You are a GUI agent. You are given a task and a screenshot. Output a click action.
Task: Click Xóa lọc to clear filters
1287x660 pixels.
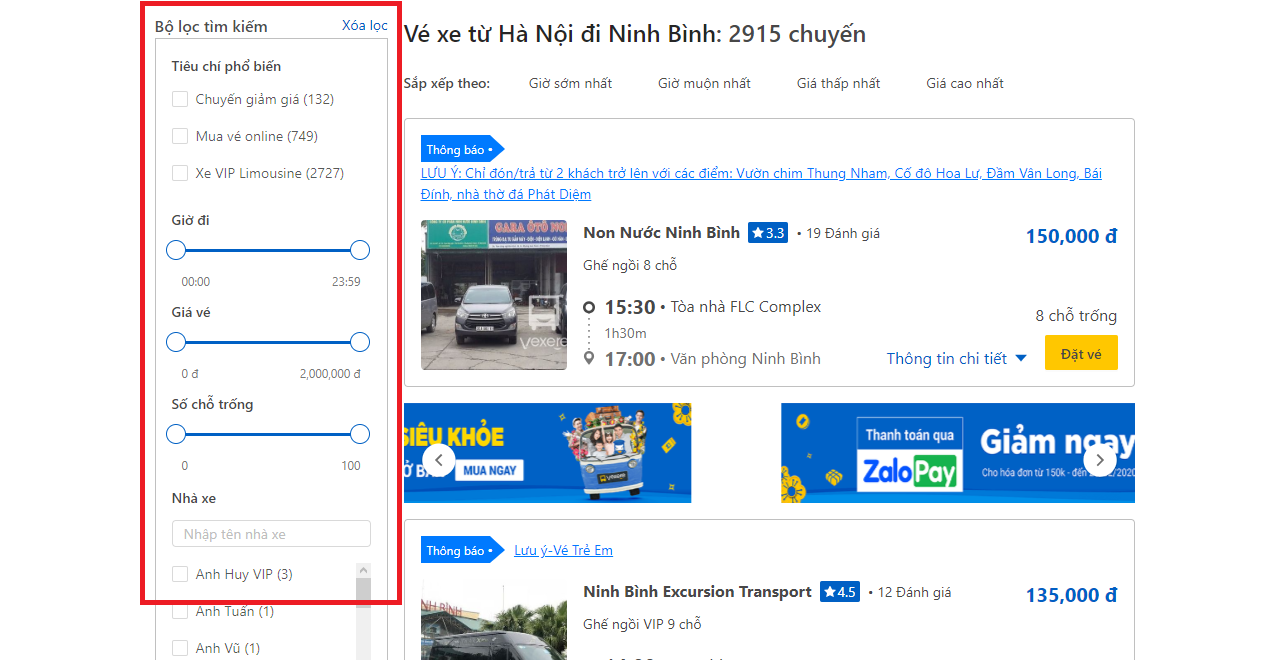coord(364,25)
